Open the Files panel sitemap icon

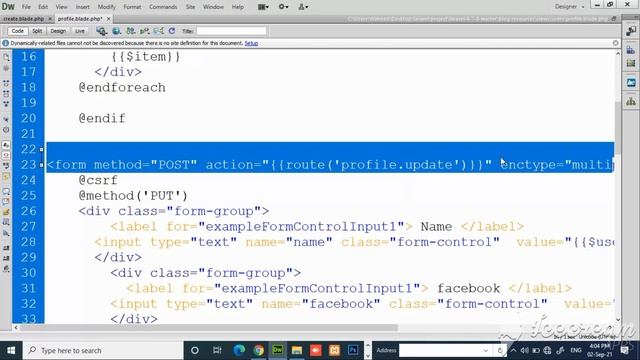631,101
